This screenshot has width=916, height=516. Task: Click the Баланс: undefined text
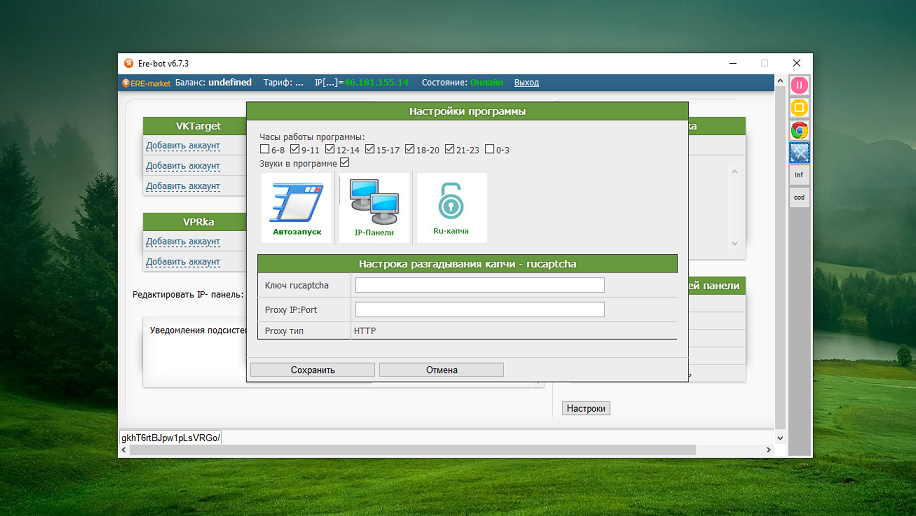[213, 82]
